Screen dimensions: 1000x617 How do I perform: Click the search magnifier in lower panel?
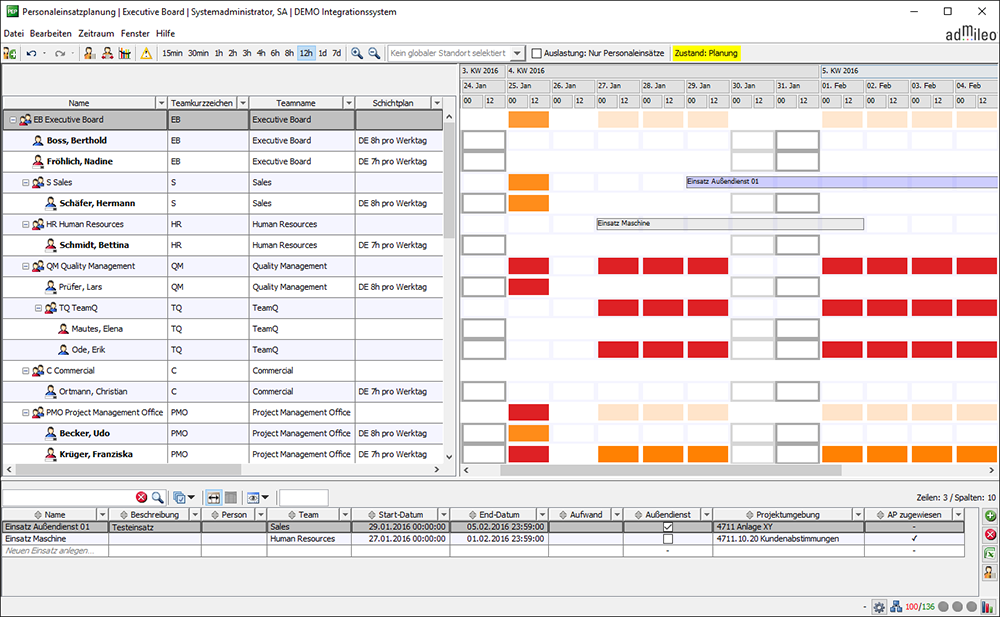click(x=158, y=497)
